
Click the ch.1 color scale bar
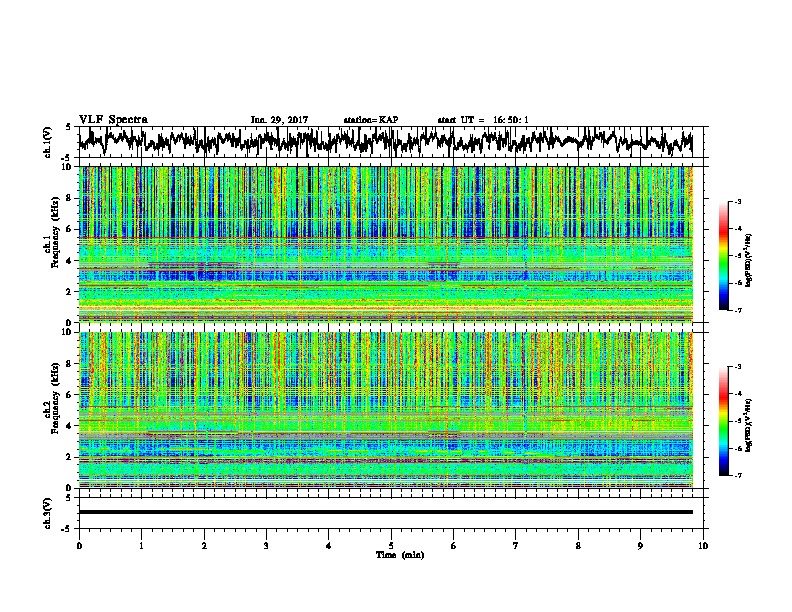point(724,256)
